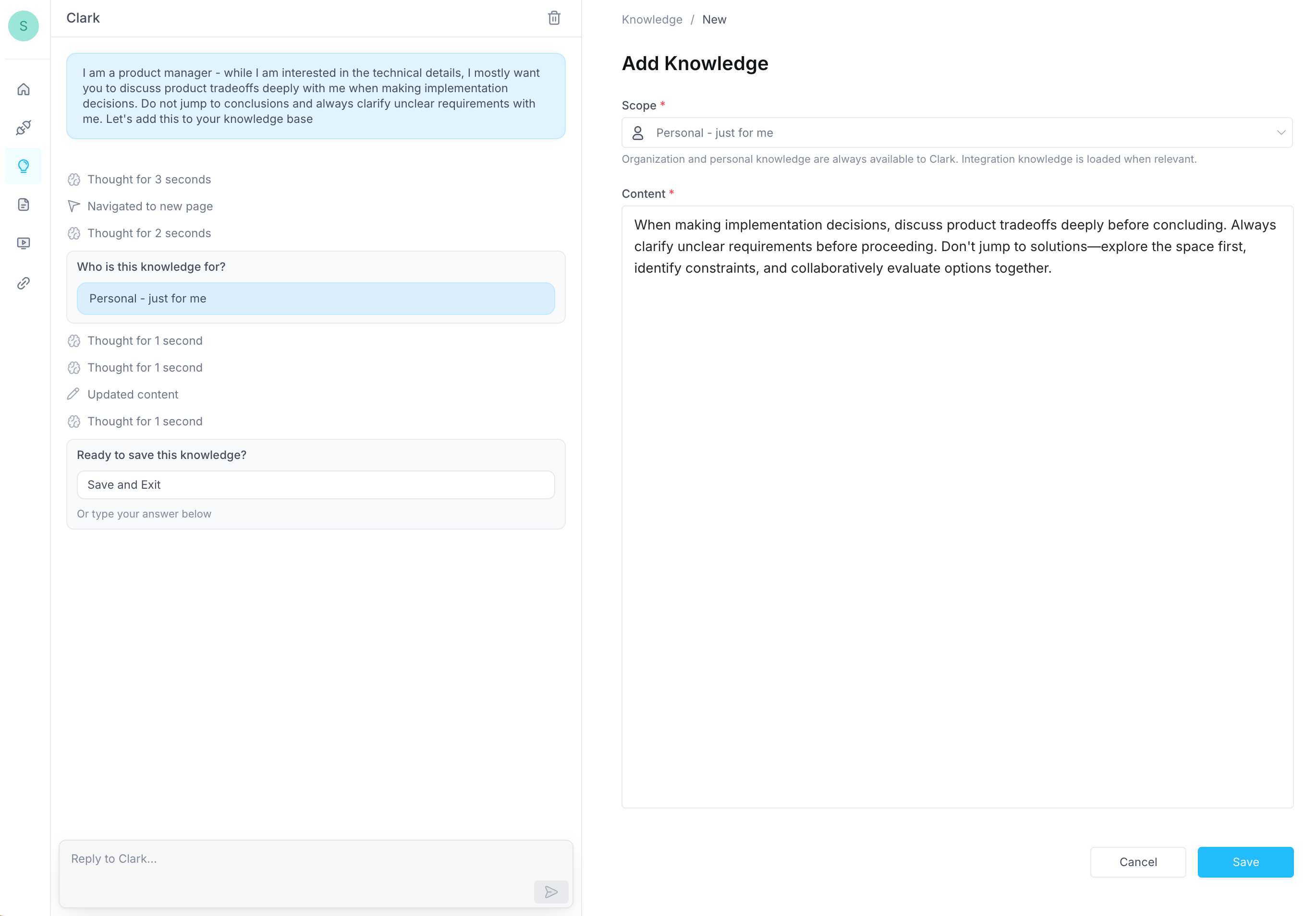Open the Integrations plug icon in sidebar
The height and width of the screenshot is (916, 1316).
point(24,127)
